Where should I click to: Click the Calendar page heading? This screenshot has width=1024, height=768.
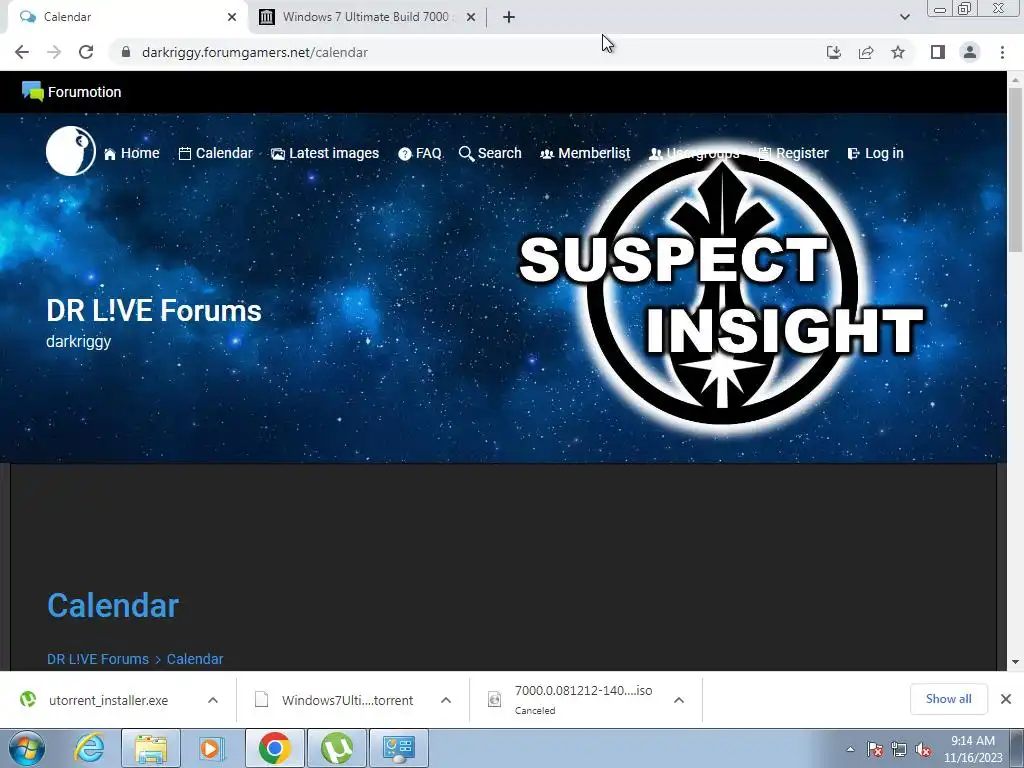113,605
